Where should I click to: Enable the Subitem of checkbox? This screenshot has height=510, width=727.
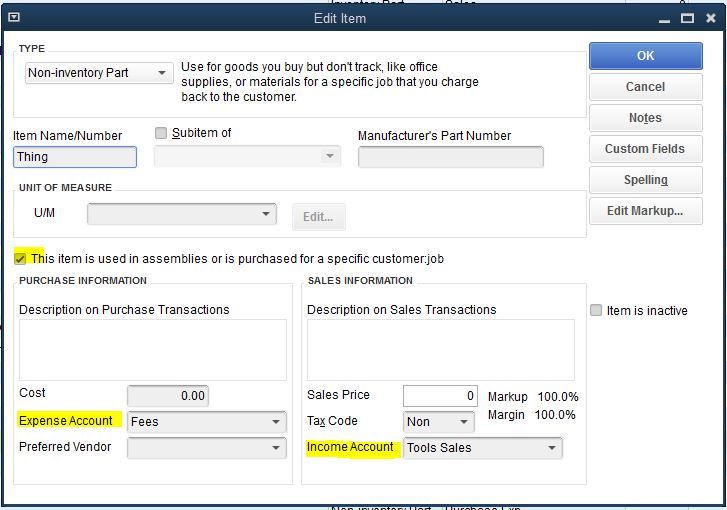point(161,133)
